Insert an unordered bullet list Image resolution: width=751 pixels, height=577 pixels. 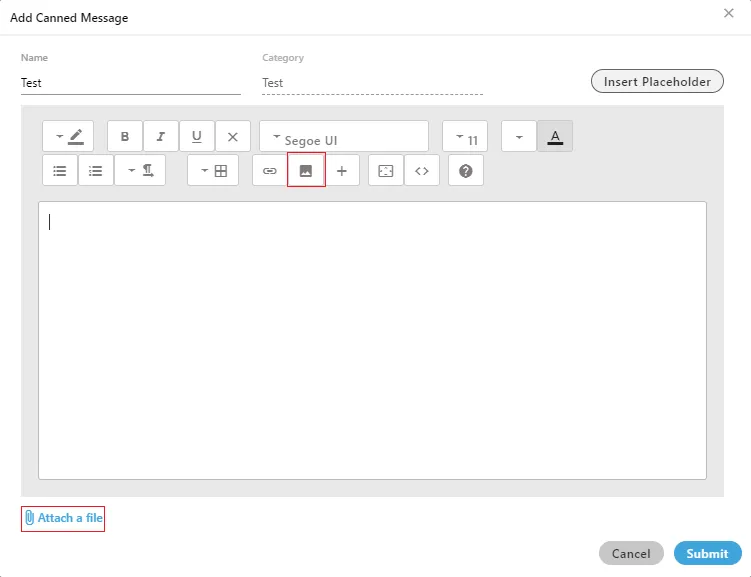pyautogui.click(x=60, y=170)
